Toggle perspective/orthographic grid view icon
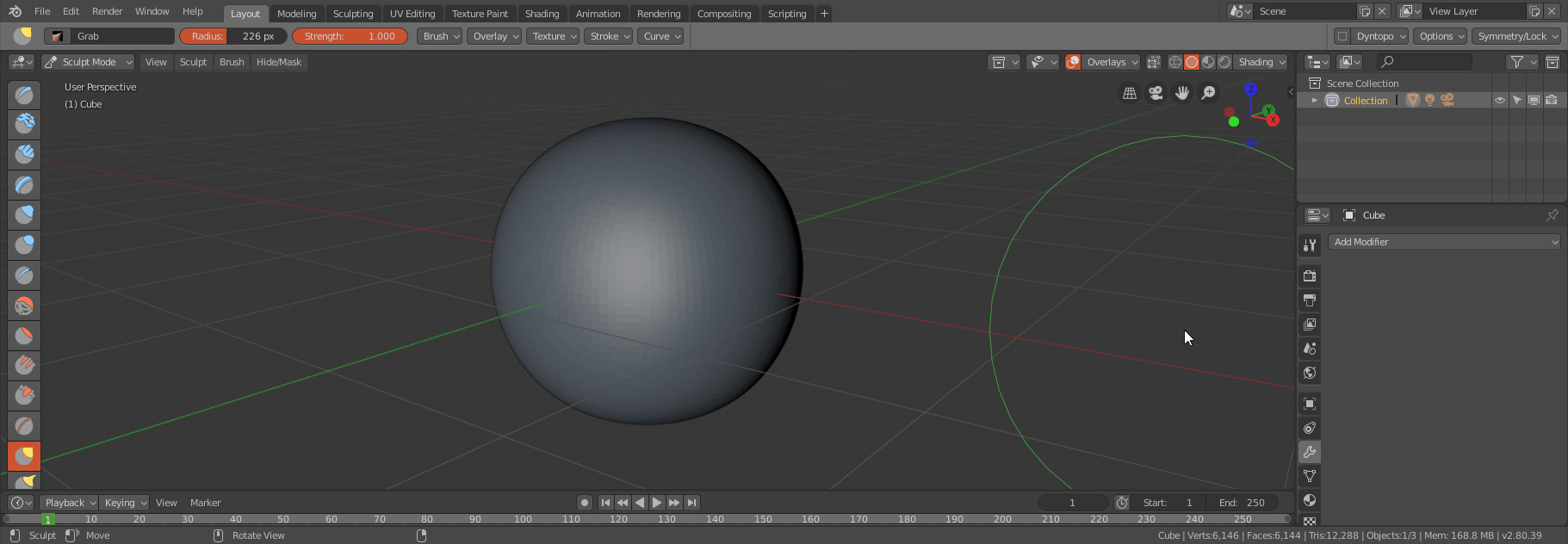This screenshot has height=544, width=1568. [1130, 93]
